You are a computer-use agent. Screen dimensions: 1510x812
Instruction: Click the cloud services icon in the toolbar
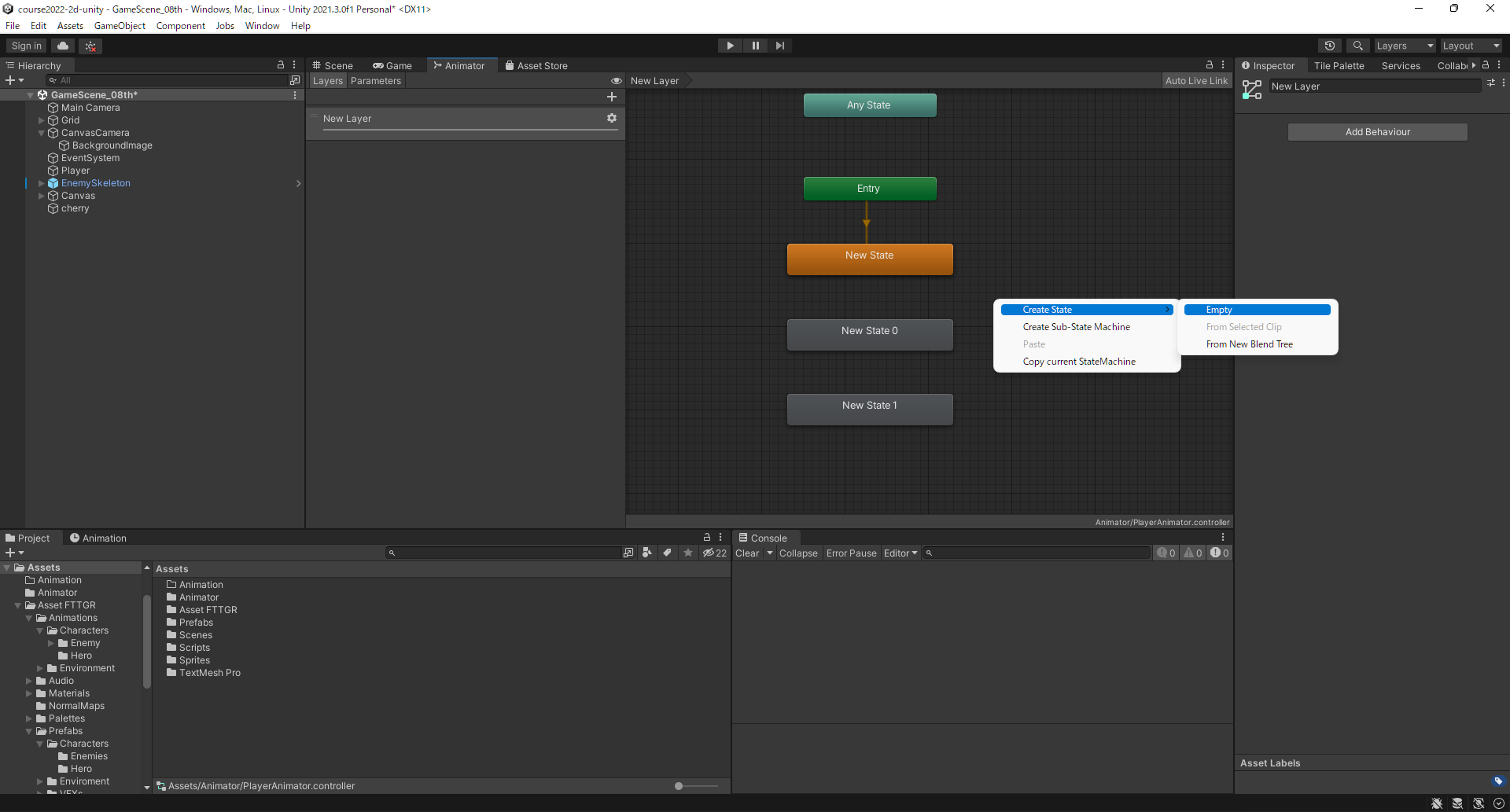[x=63, y=46]
